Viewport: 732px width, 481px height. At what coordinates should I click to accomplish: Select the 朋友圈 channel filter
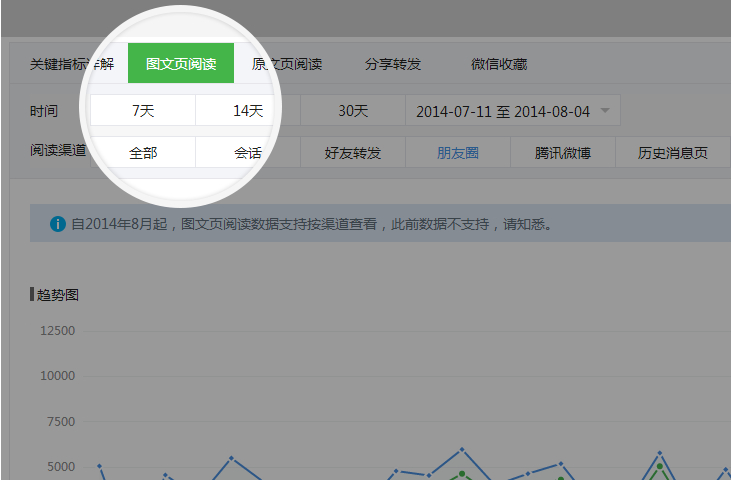point(458,152)
